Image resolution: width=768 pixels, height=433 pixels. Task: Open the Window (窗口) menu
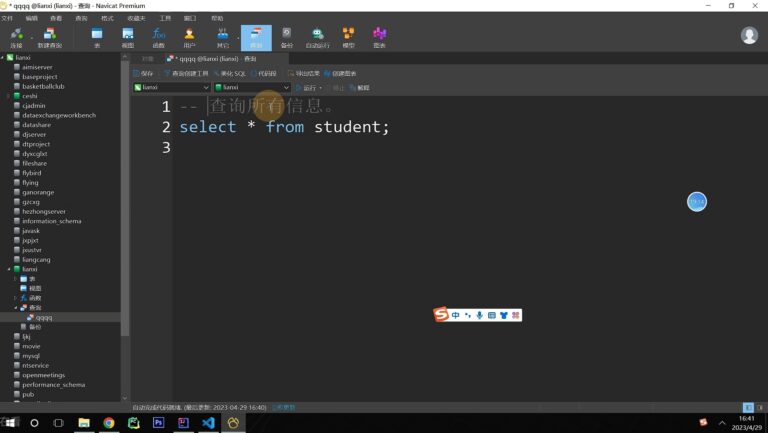point(190,18)
